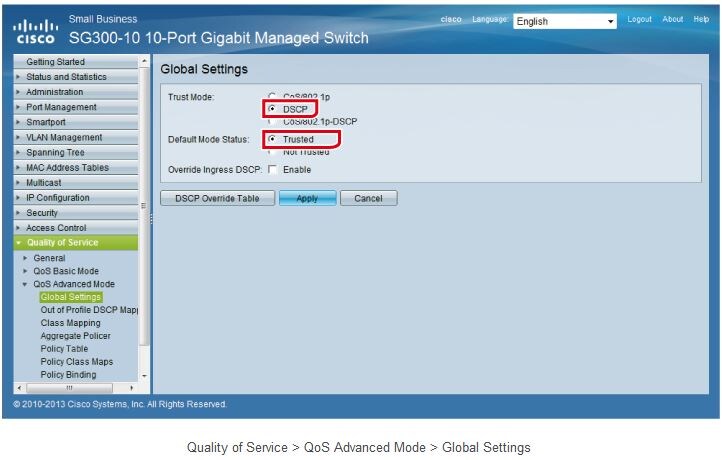
Task: Click the Apply button
Action: (307, 199)
